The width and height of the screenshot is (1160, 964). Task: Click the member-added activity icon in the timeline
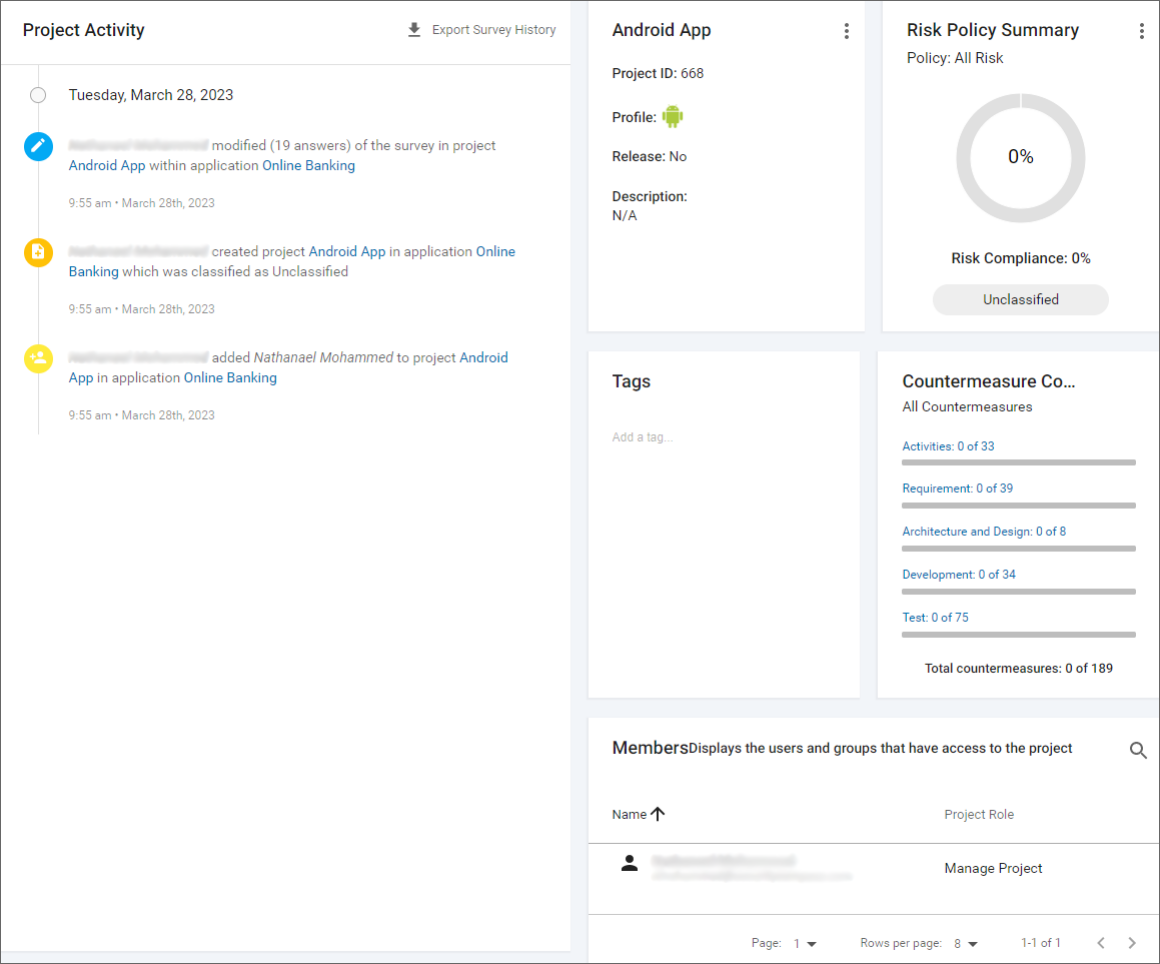[38, 358]
